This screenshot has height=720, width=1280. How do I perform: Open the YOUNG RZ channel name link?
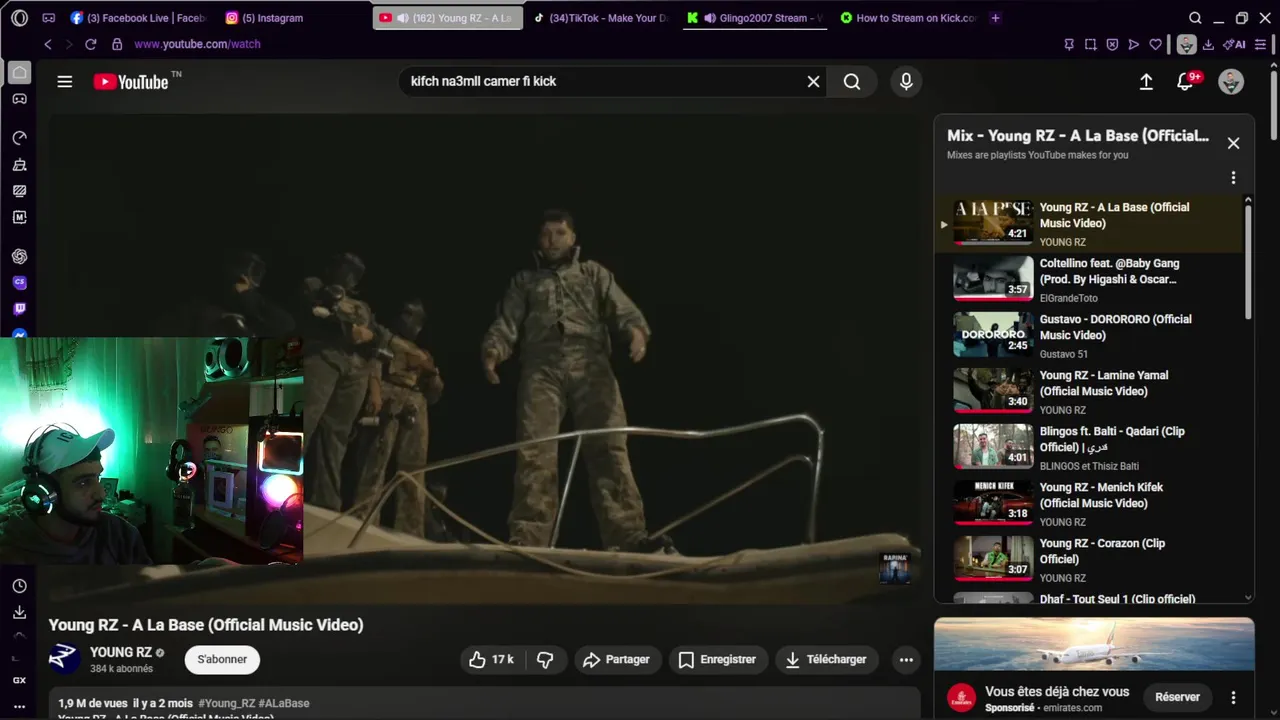coord(121,652)
